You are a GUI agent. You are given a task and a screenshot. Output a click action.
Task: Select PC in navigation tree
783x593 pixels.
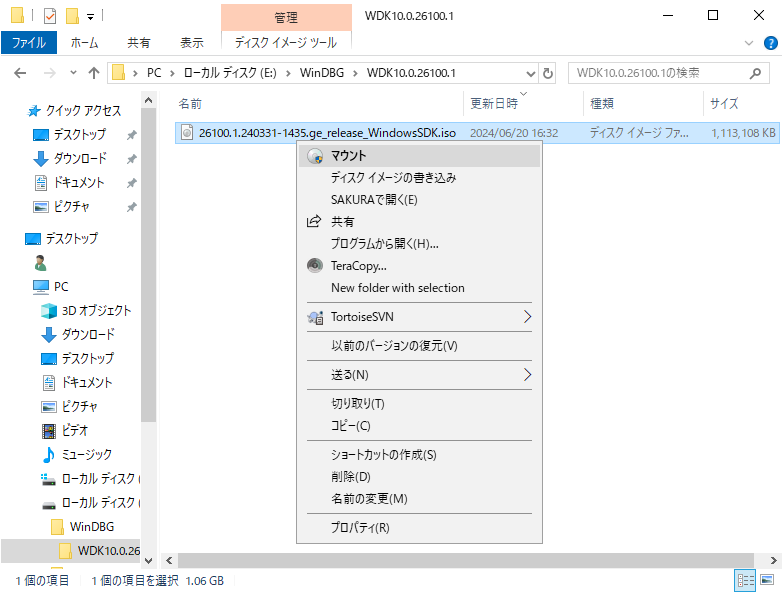[50, 287]
